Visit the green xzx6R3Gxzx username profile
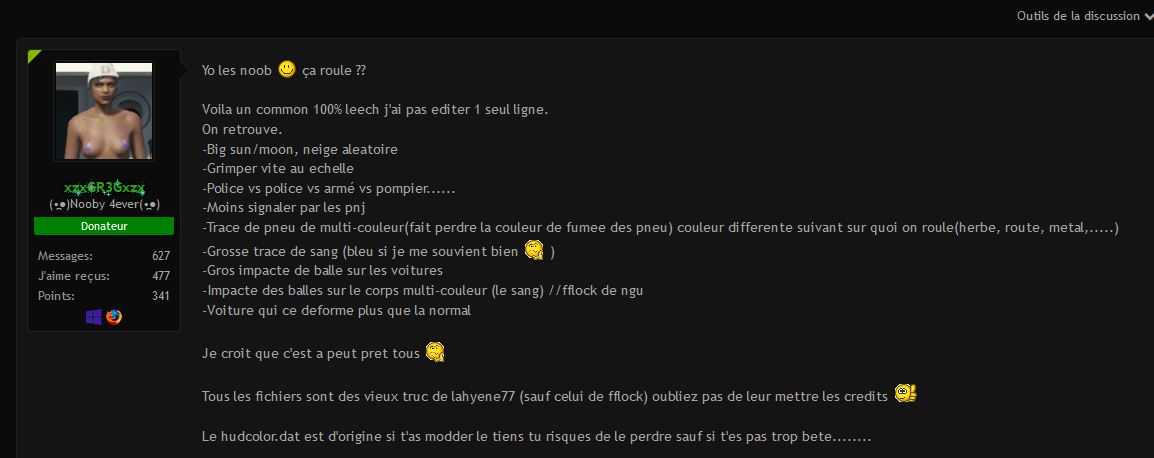 [104, 189]
